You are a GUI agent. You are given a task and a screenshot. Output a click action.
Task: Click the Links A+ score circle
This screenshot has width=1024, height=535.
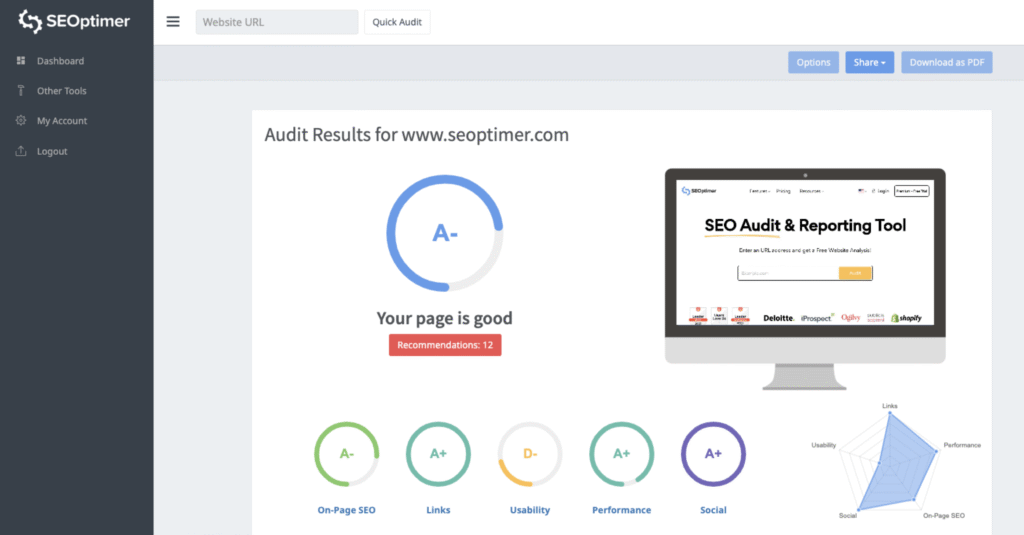[438, 454]
